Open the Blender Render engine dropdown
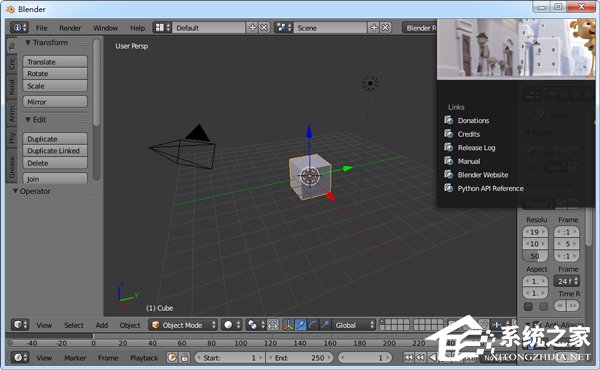This screenshot has width=600, height=370. pos(420,28)
